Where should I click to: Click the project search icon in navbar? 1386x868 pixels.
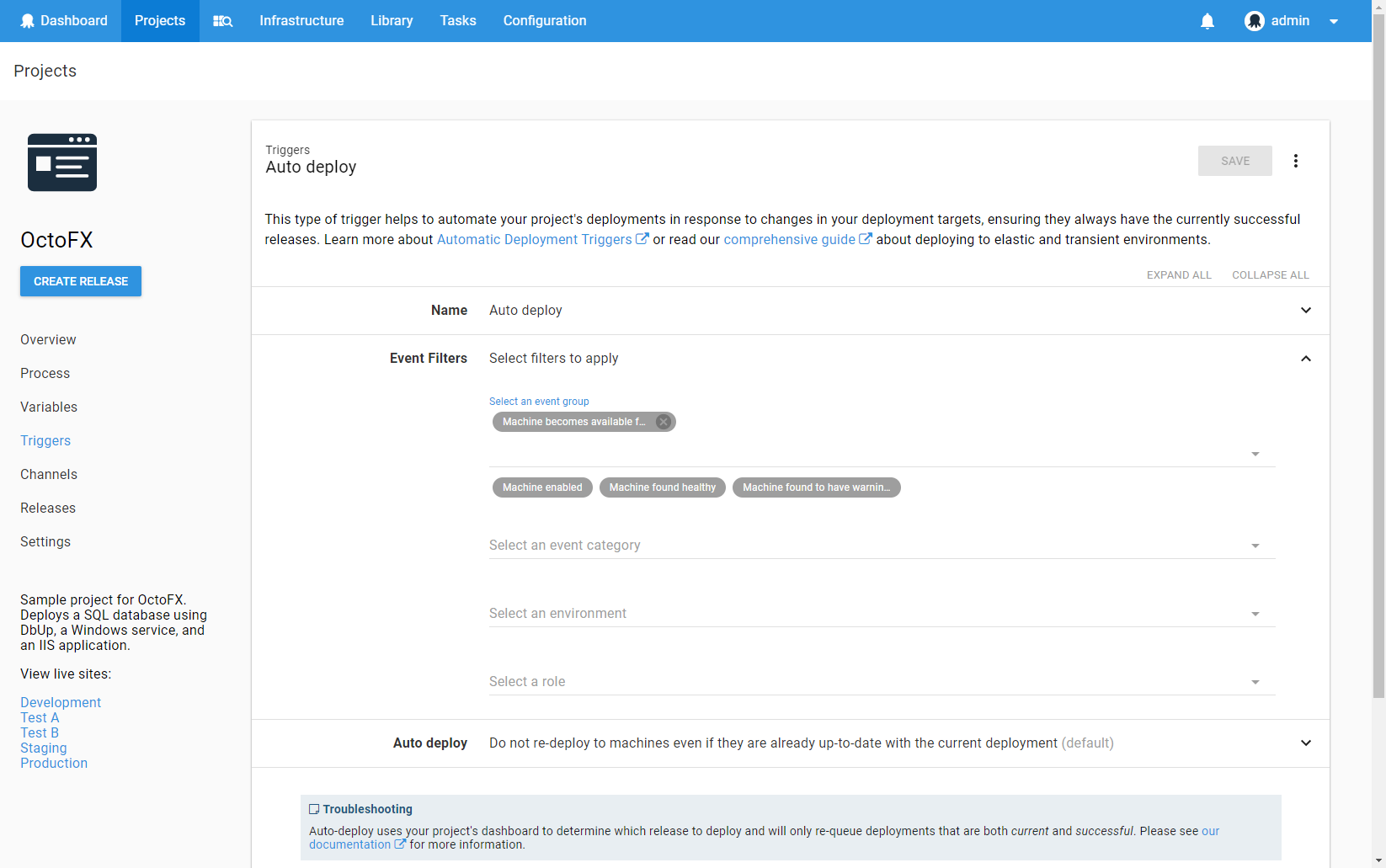(x=222, y=21)
